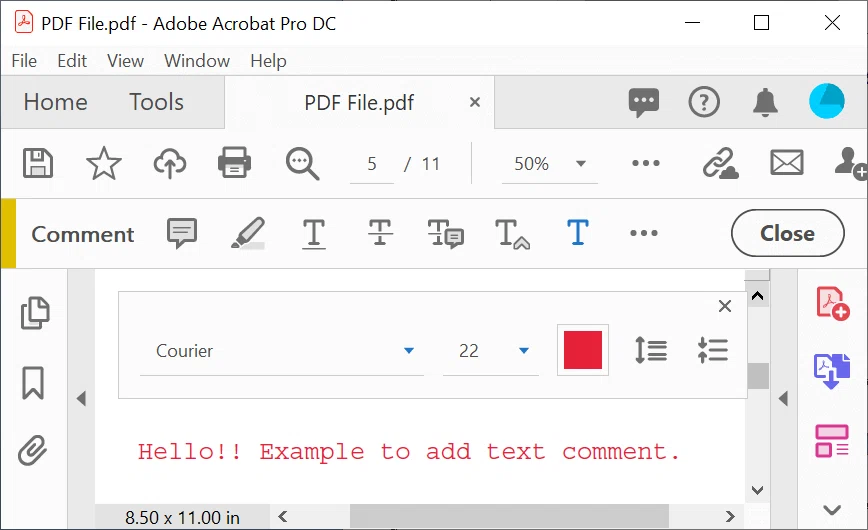
Task: Open the Help menu
Action: [x=268, y=60]
